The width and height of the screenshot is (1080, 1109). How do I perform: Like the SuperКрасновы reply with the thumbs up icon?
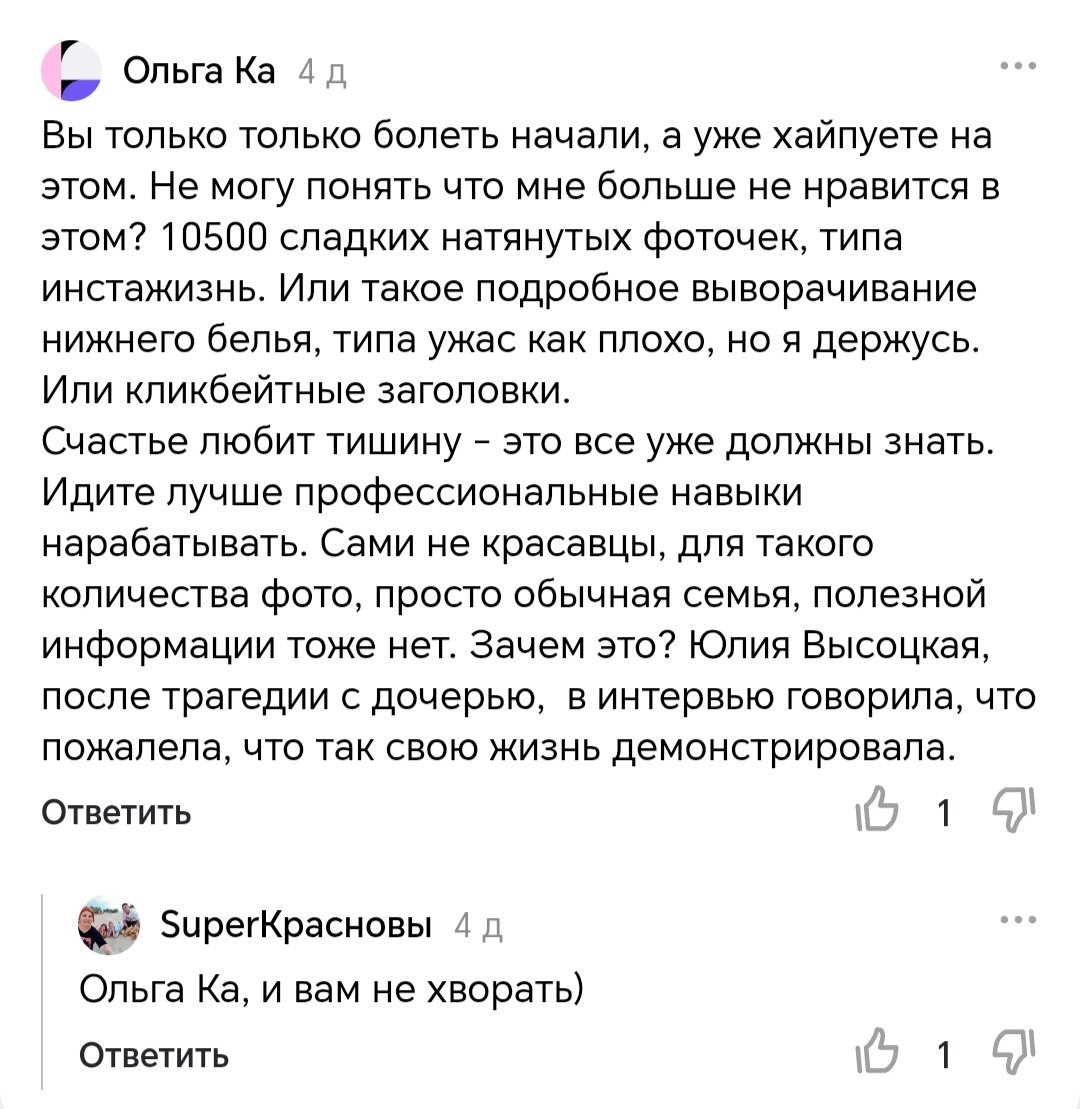tap(878, 1052)
